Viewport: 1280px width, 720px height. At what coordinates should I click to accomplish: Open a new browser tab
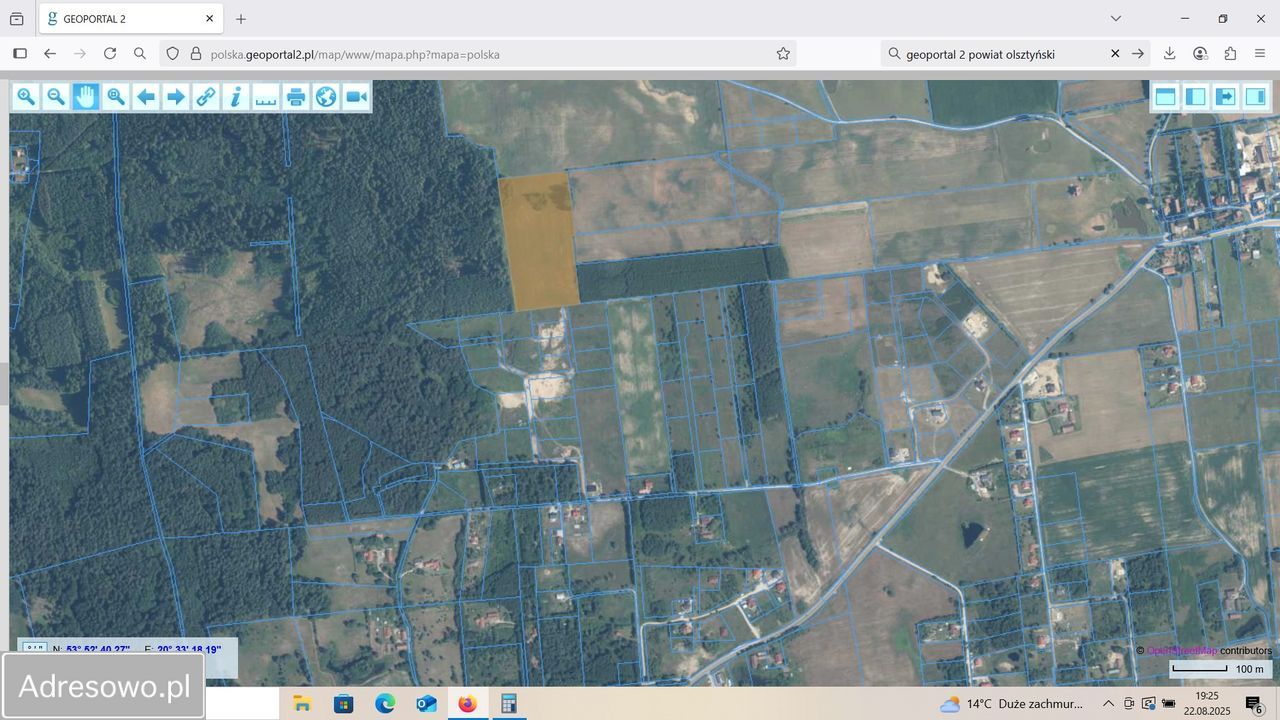pyautogui.click(x=241, y=18)
